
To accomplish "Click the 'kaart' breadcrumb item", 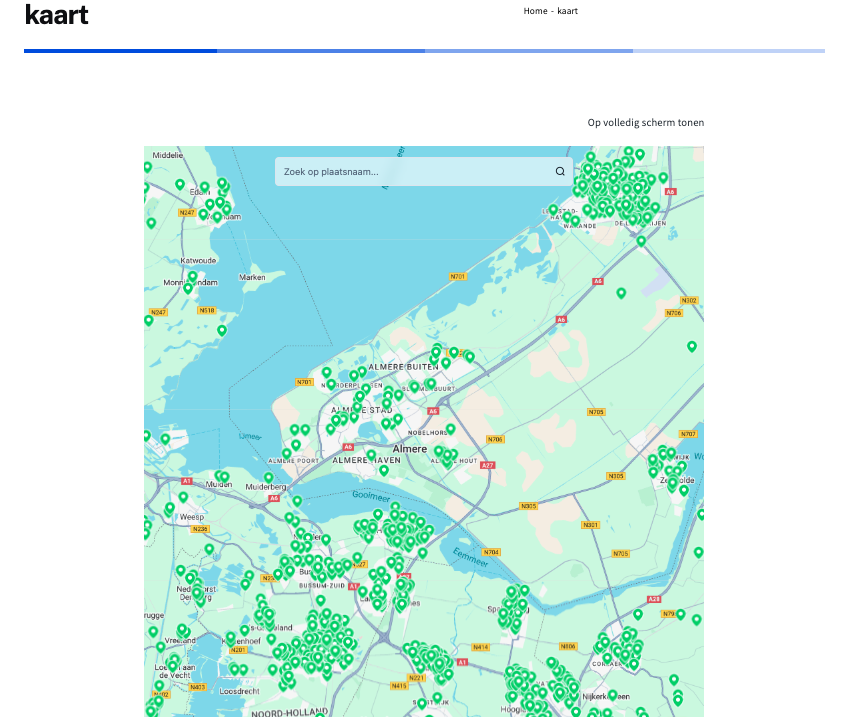I will pyautogui.click(x=567, y=11).
